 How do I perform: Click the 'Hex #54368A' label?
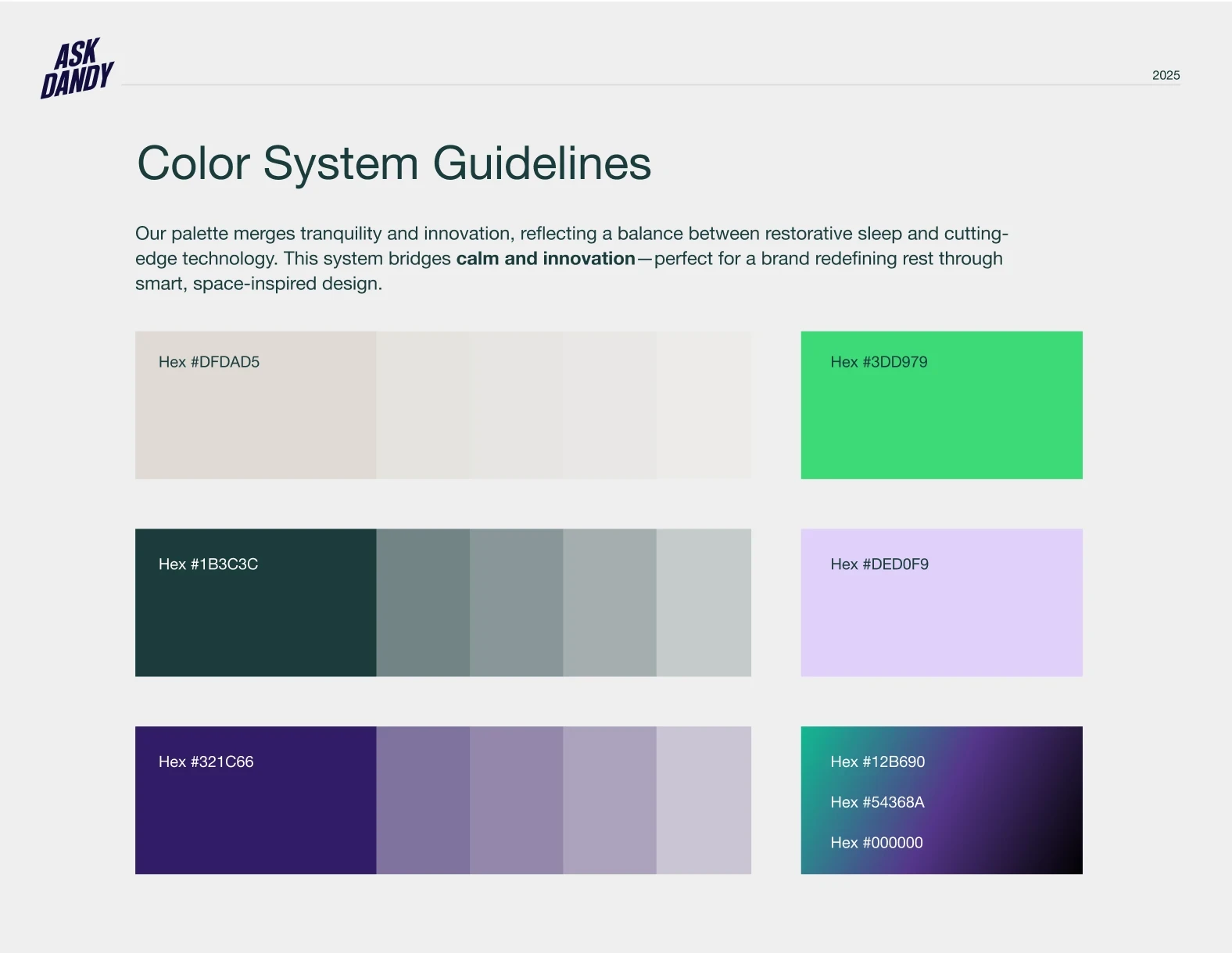[x=877, y=802]
